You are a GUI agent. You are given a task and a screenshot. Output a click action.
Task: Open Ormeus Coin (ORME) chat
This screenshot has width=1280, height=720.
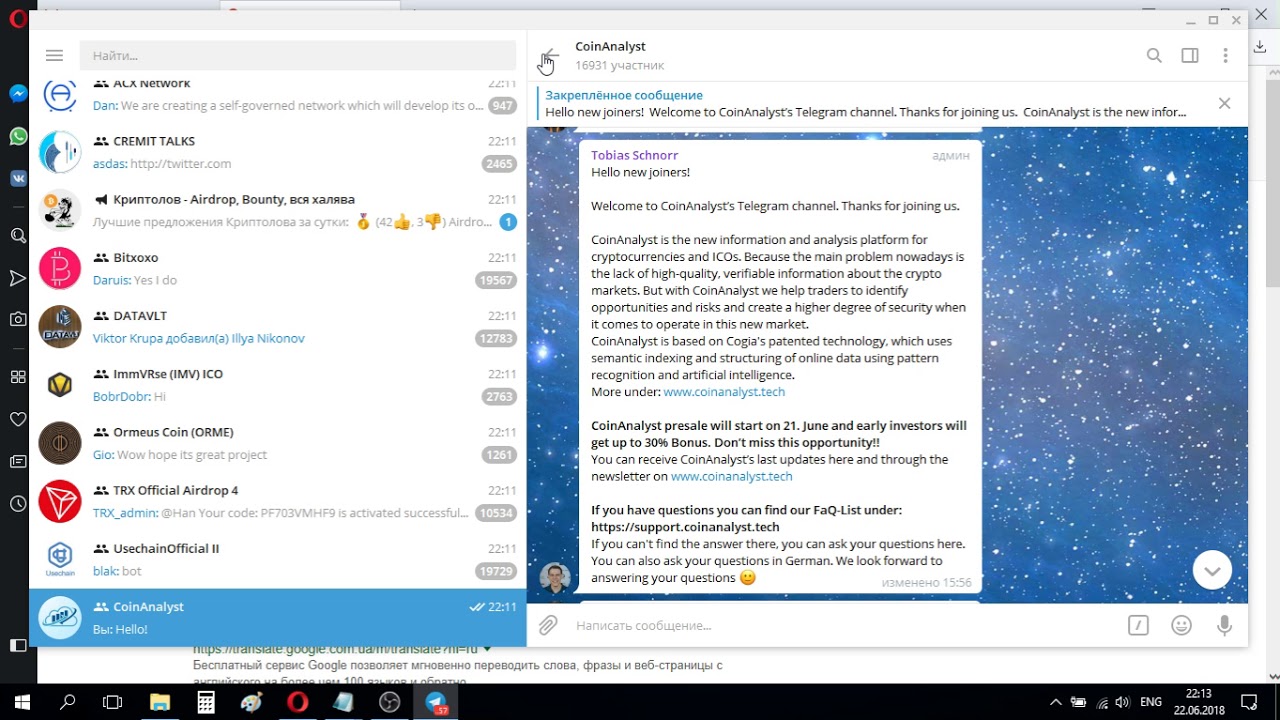(278, 443)
